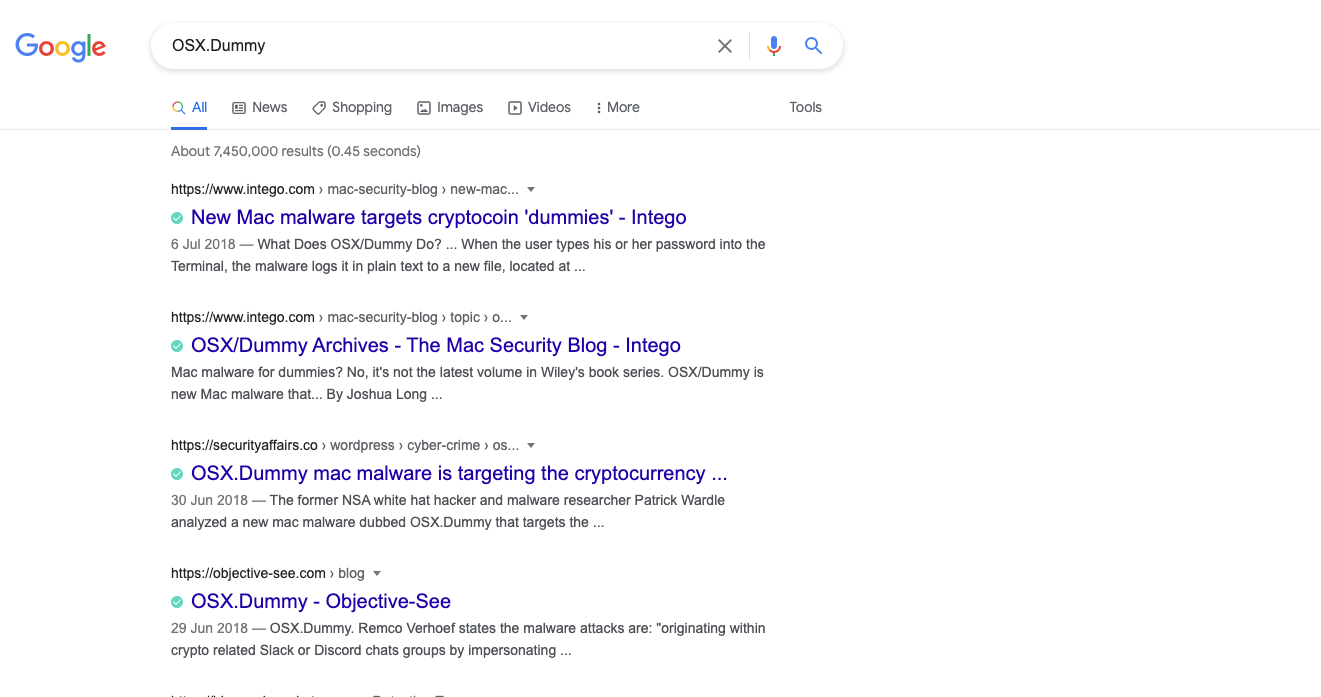
Task: Expand the arrow next to intego.com topic URL
Action: (x=524, y=317)
